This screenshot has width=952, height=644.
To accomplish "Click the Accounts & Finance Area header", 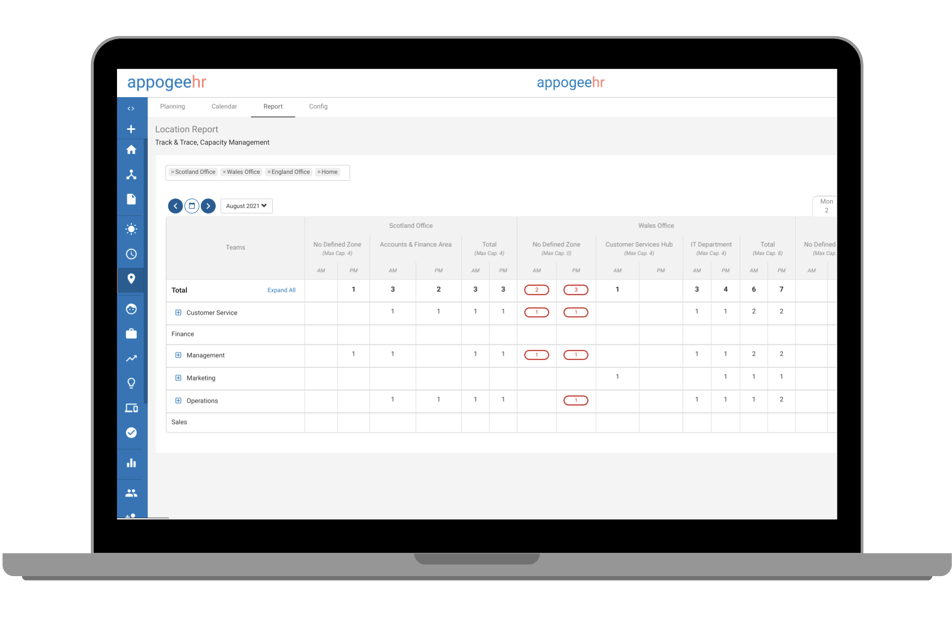I will [x=415, y=245].
